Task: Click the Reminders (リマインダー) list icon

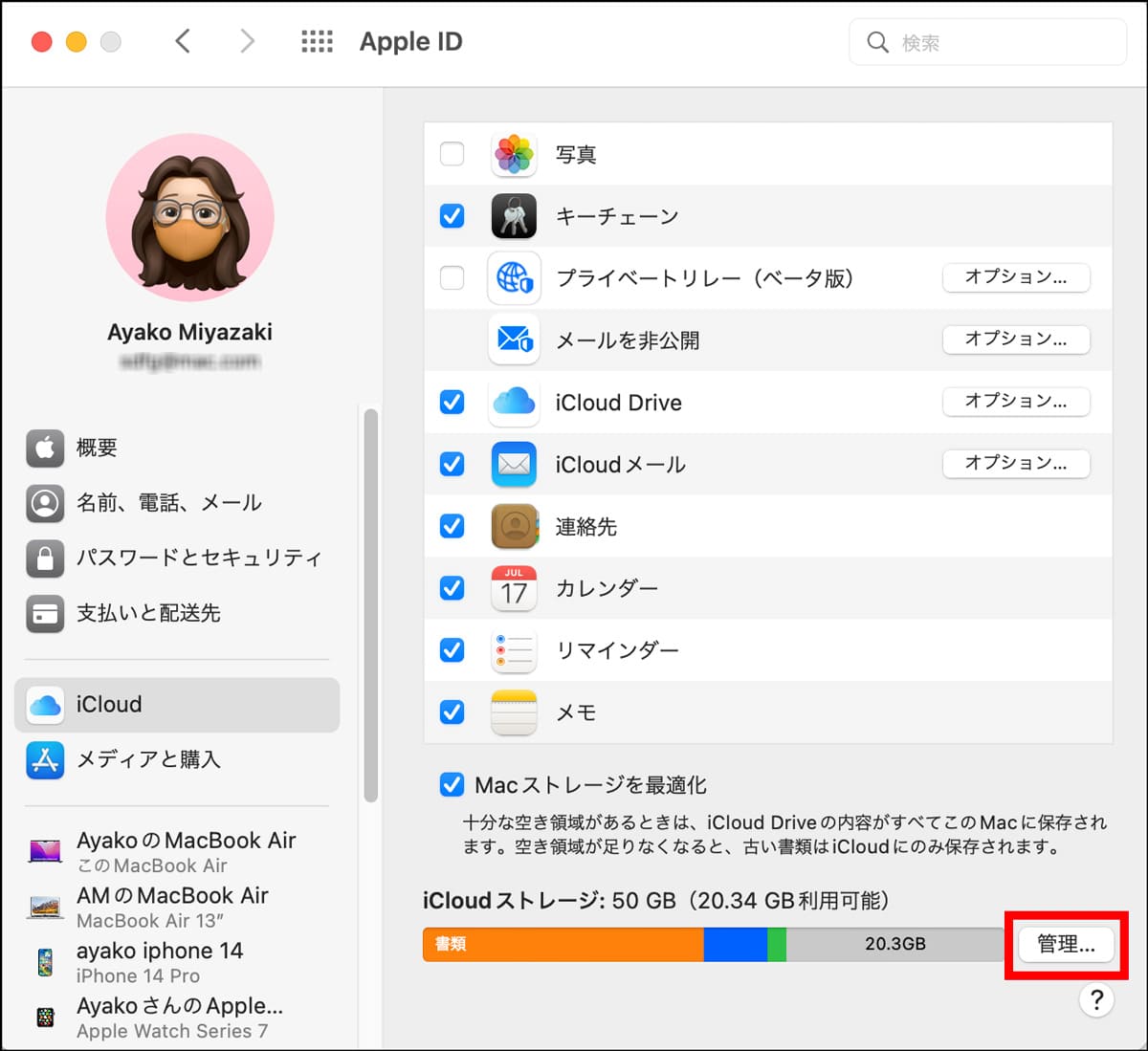Action: tap(514, 650)
